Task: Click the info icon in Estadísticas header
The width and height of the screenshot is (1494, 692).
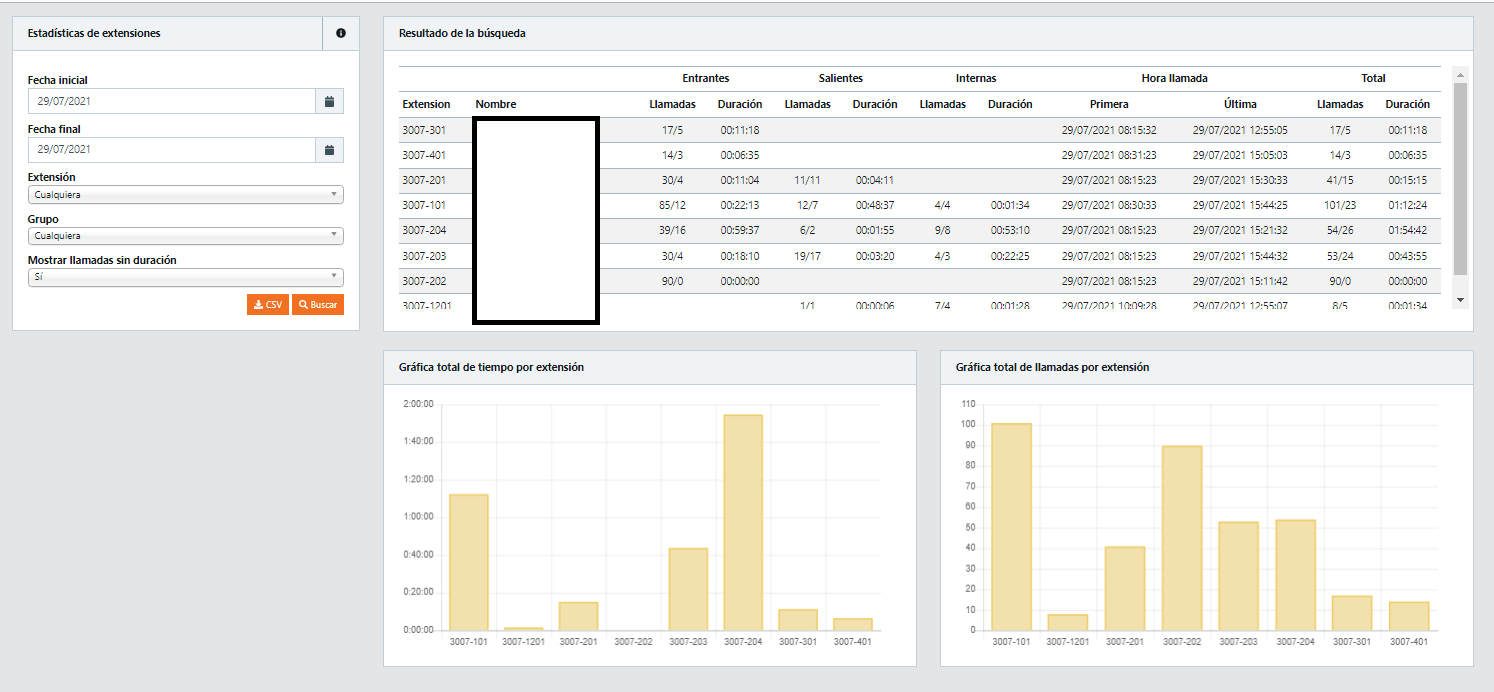Action: 341,33
